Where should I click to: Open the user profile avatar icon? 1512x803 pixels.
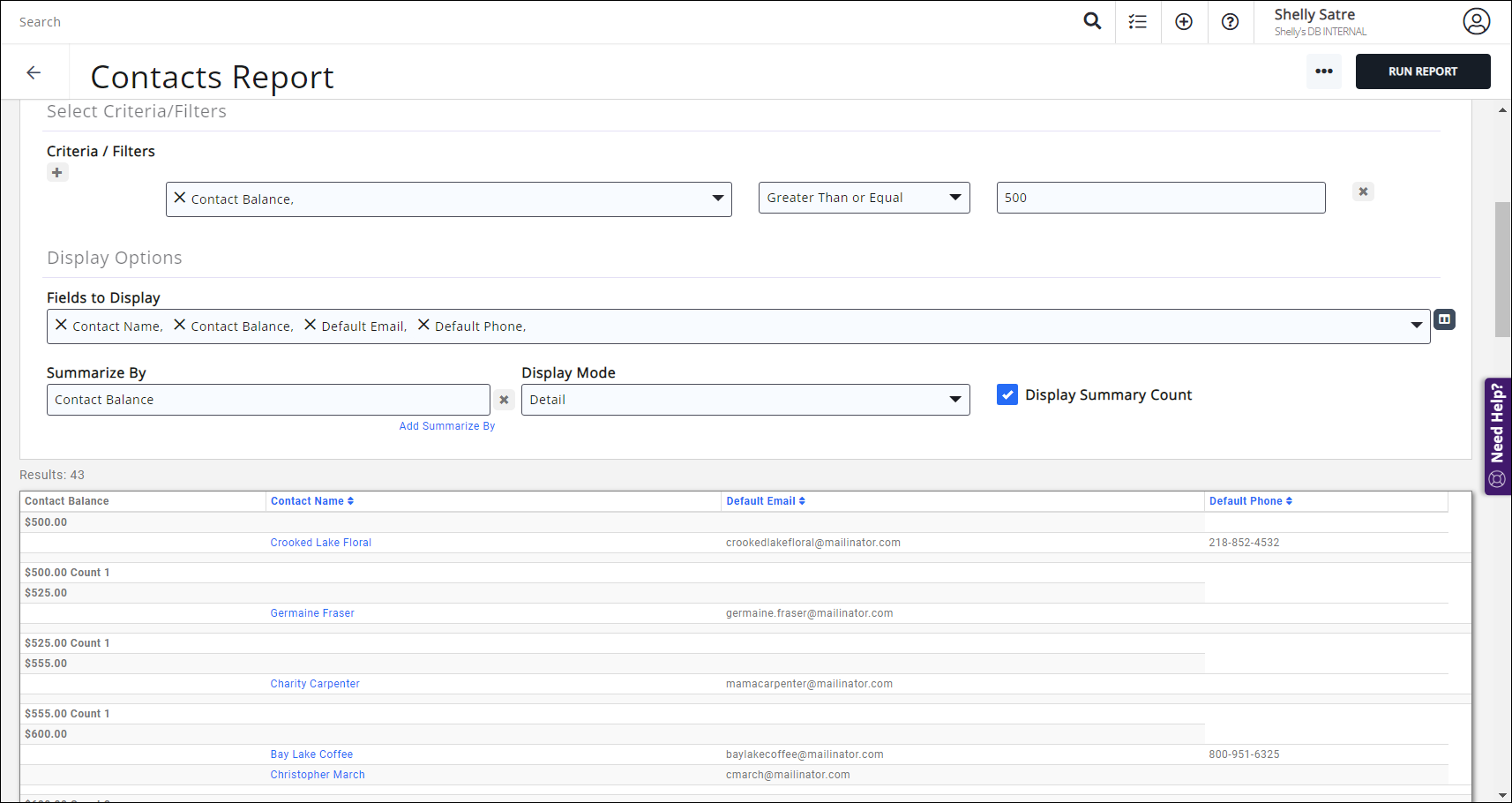[x=1477, y=21]
